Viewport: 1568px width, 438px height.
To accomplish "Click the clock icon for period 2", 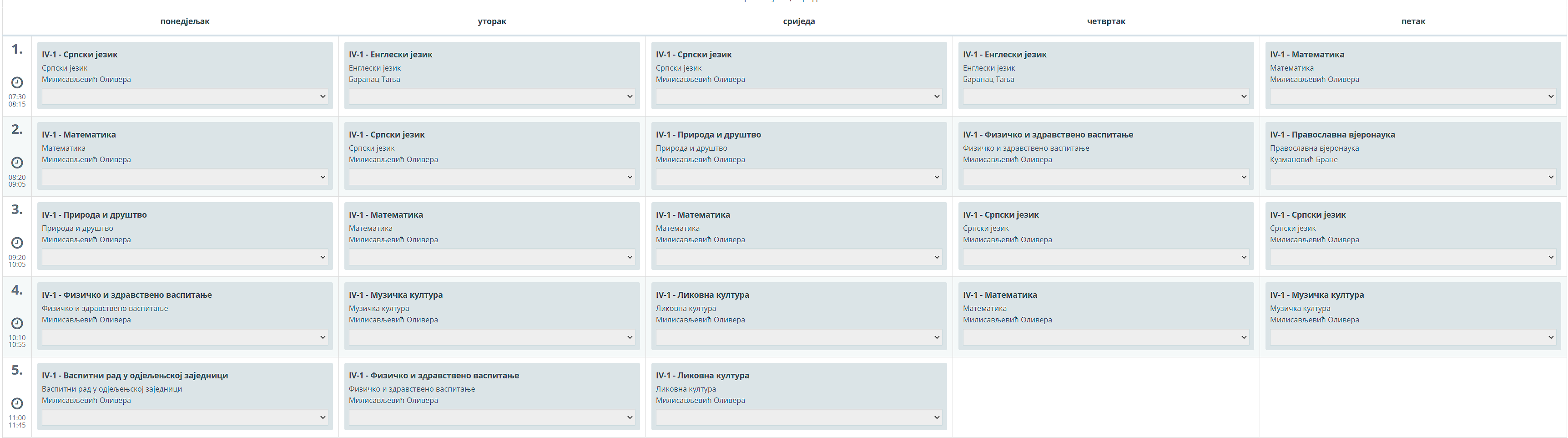I will tap(17, 163).
